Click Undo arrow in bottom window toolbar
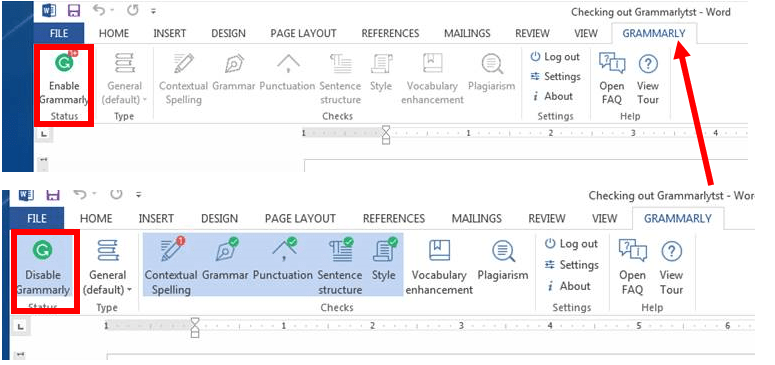 80,194
